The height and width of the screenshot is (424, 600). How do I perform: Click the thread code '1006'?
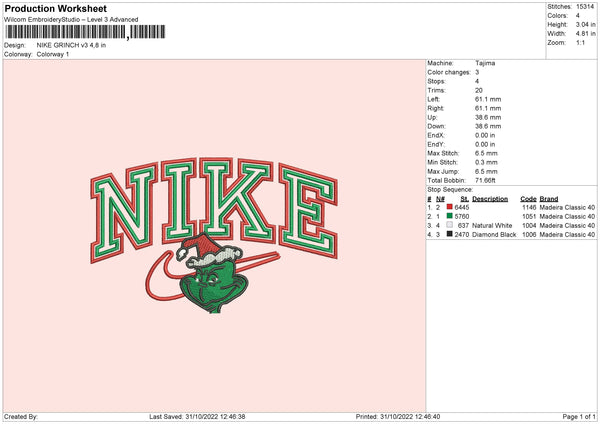pos(529,235)
